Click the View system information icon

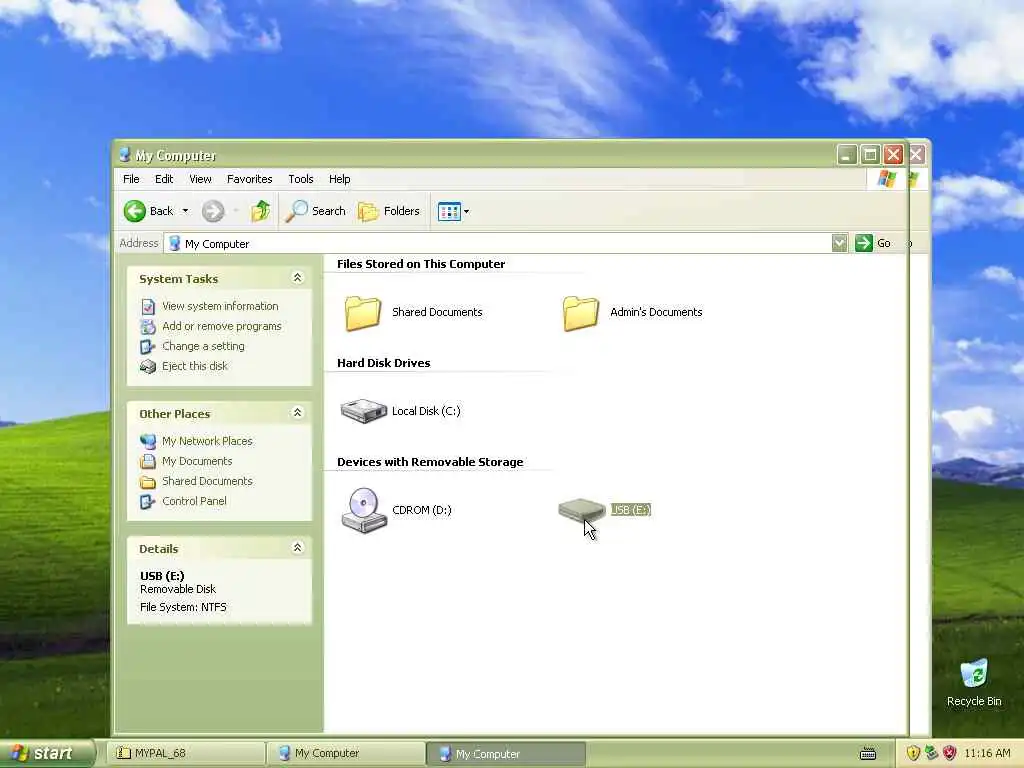(x=148, y=306)
